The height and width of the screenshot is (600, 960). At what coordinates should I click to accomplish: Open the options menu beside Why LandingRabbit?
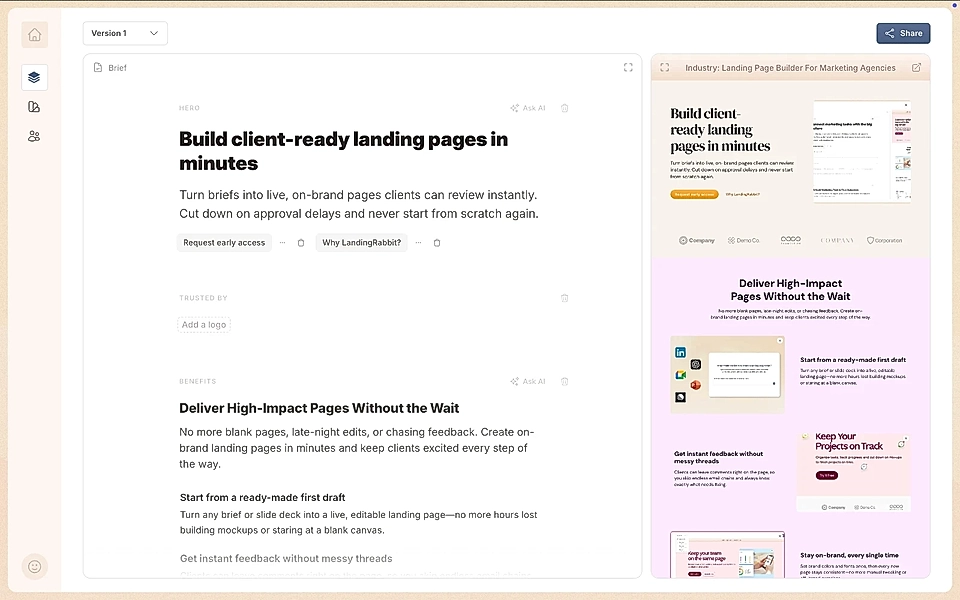click(419, 242)
